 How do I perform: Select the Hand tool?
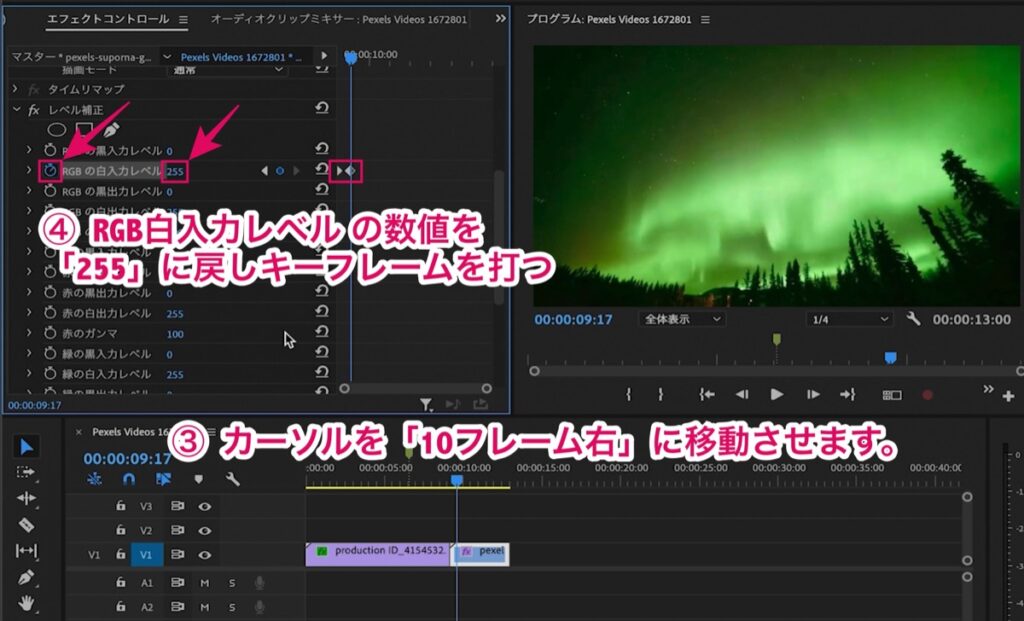[26, 603]
